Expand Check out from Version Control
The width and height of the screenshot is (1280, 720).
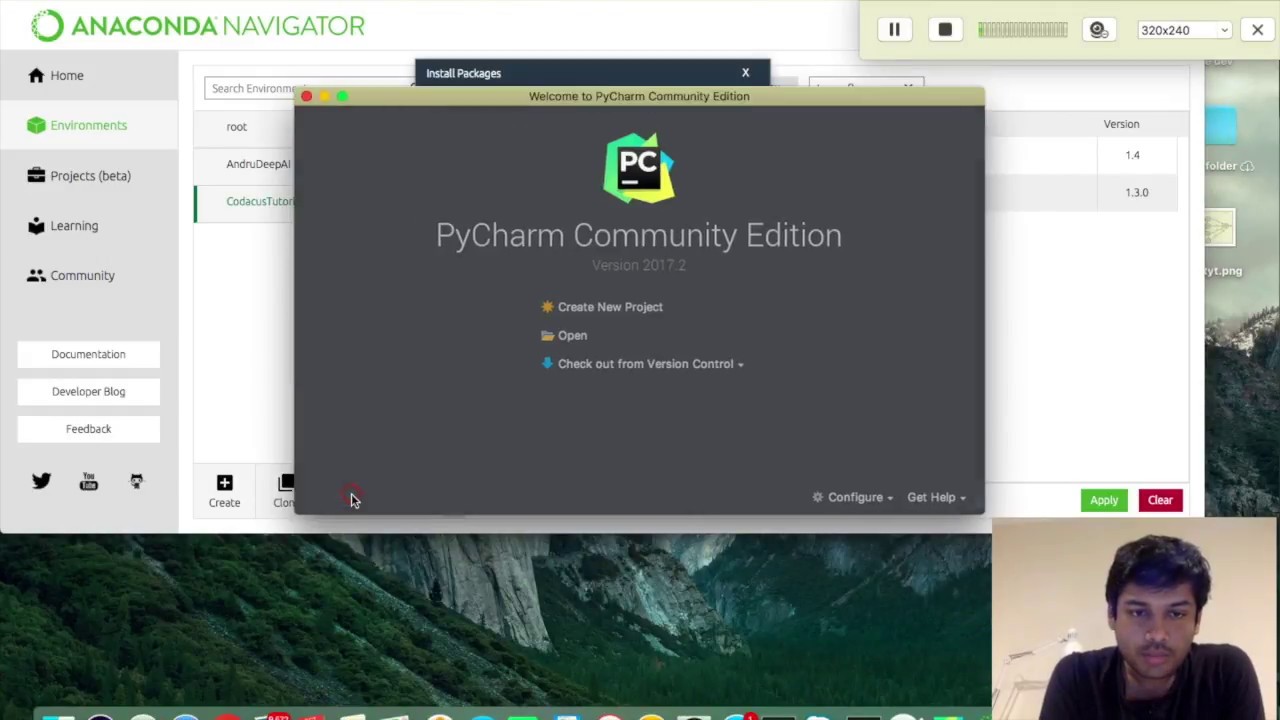click(x=642, y=364)
